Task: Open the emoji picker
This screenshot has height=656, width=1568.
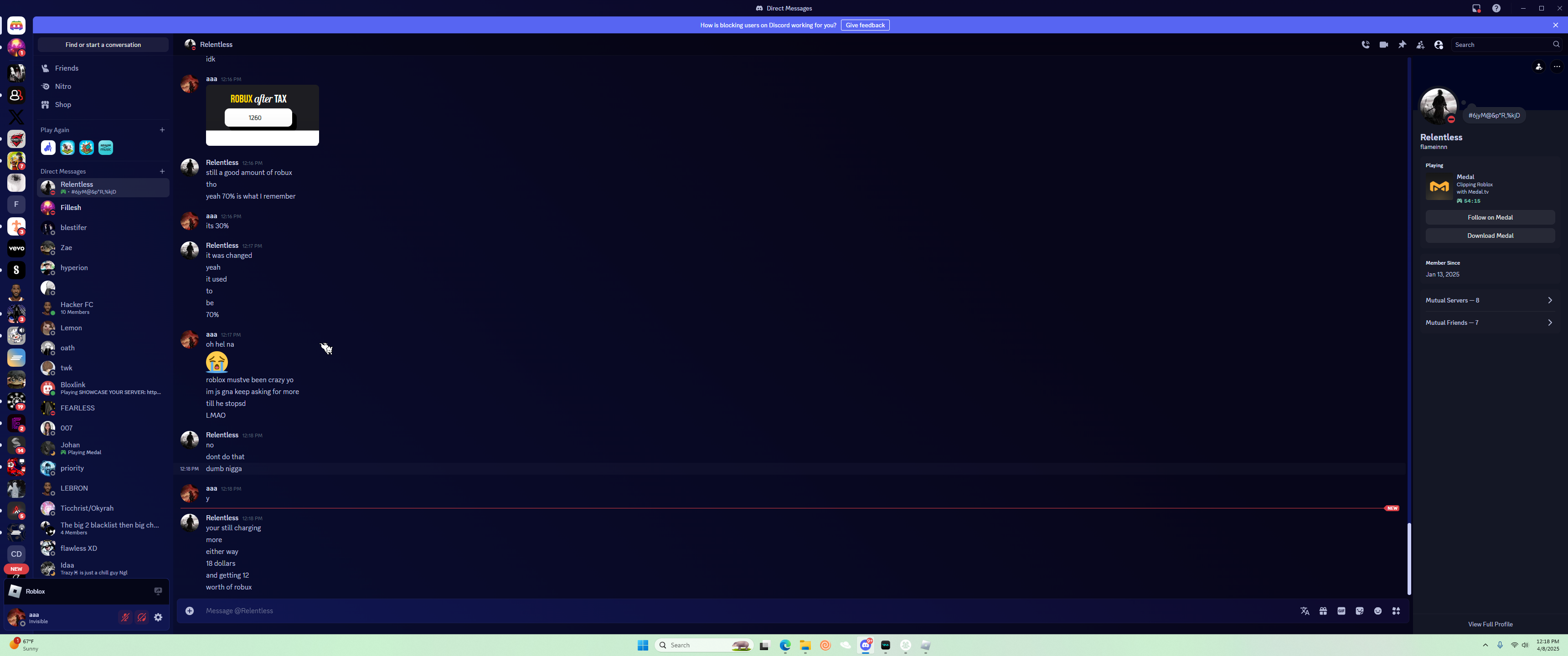Action: point(1377,611)
